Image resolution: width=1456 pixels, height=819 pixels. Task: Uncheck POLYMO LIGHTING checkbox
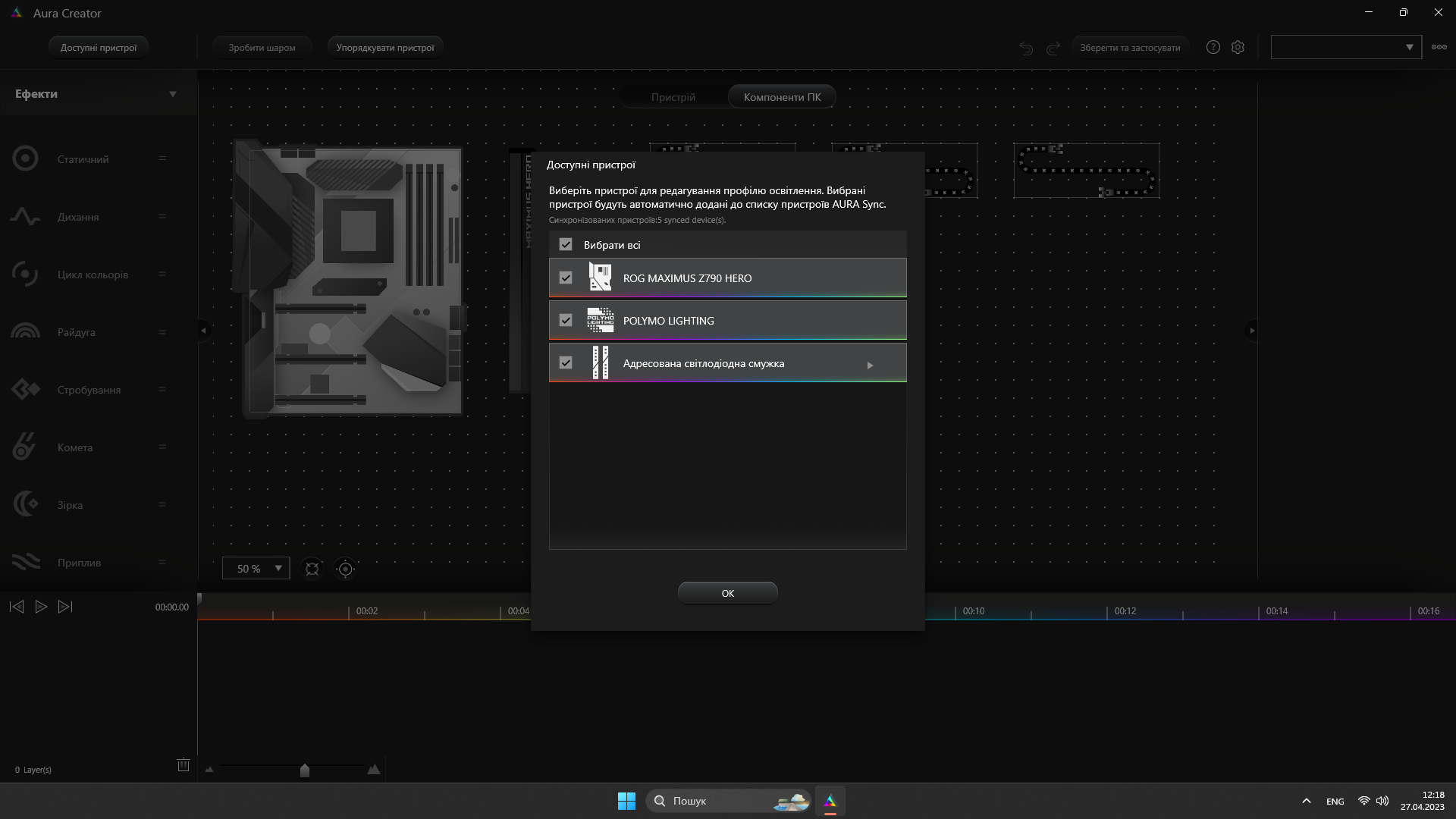(x=566, y=320)
